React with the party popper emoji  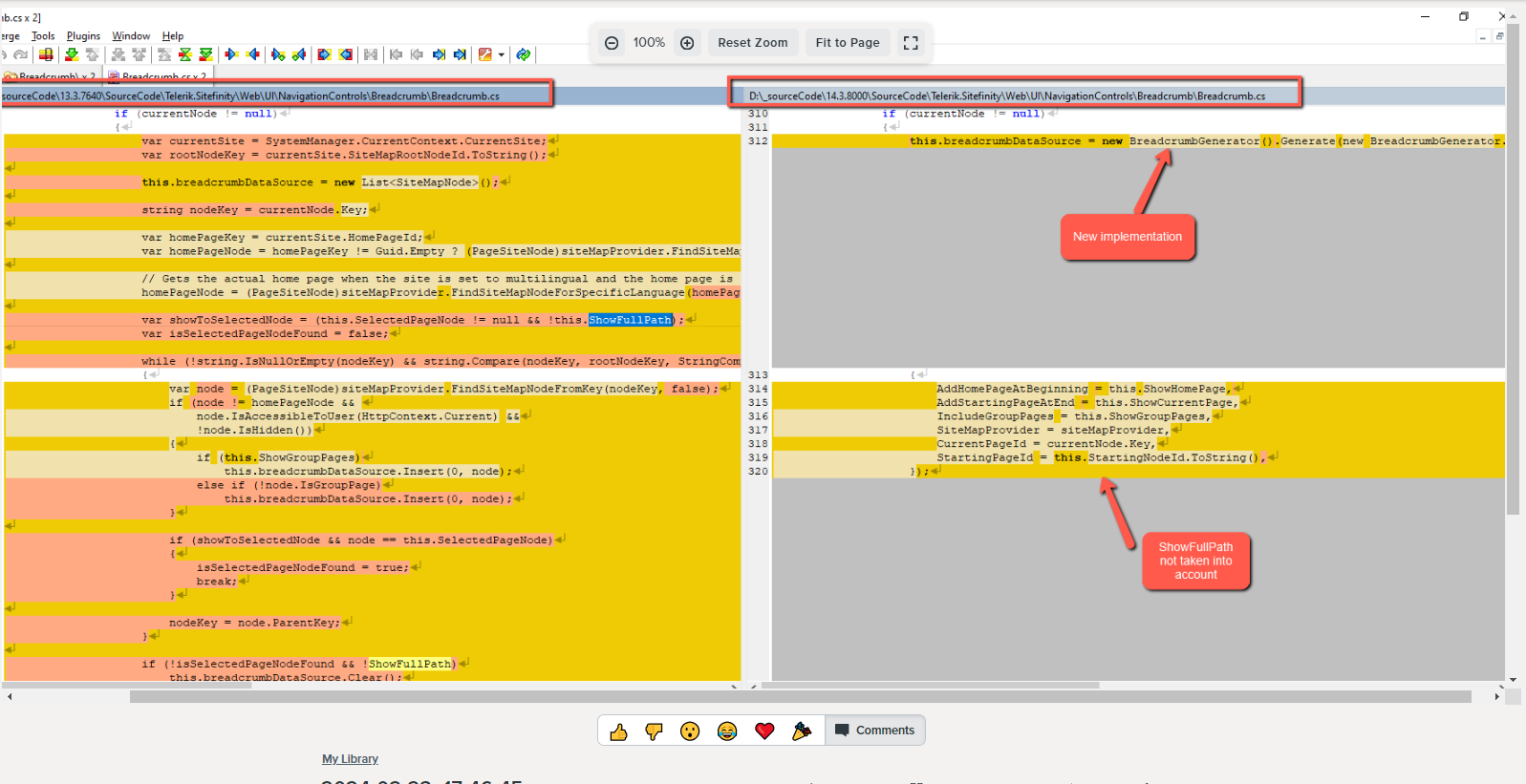[x=802, y=731]
